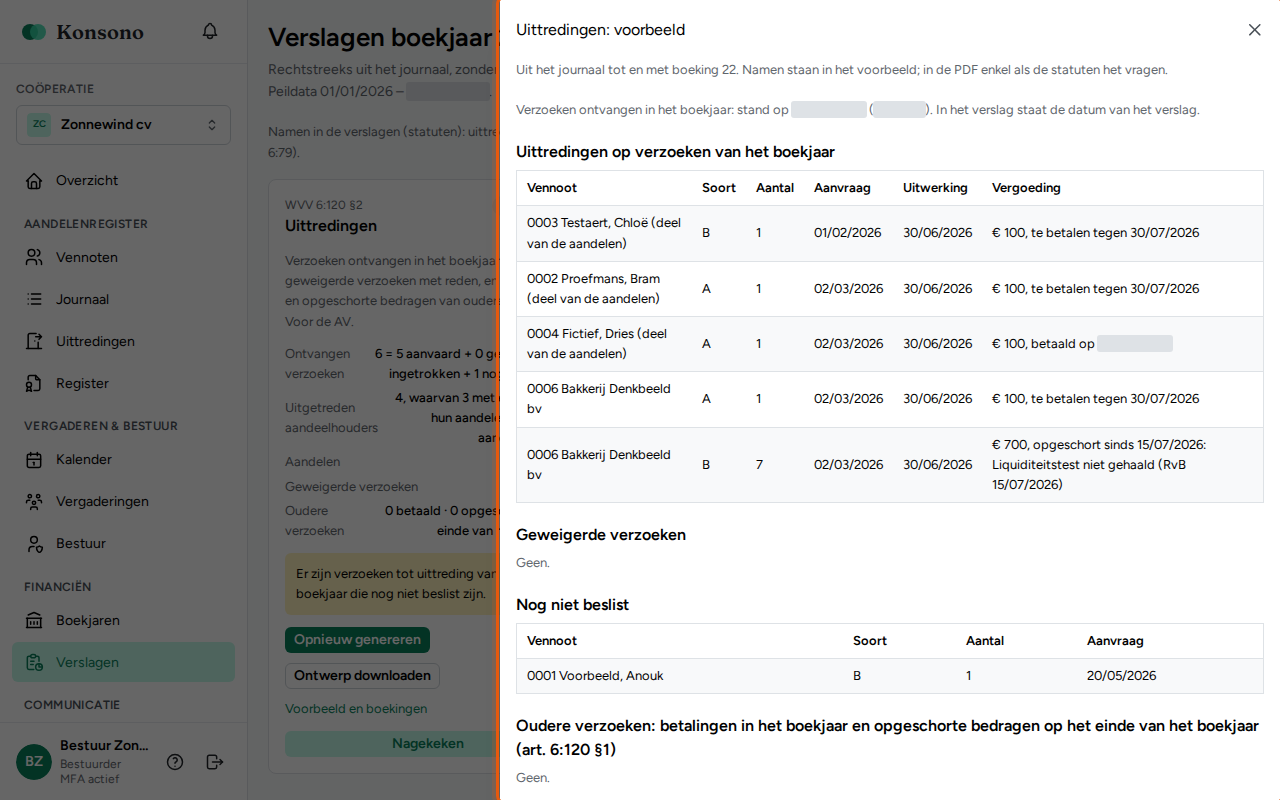Click the Vennoten people icon
1280x800 pixels.
coord(34,257)
